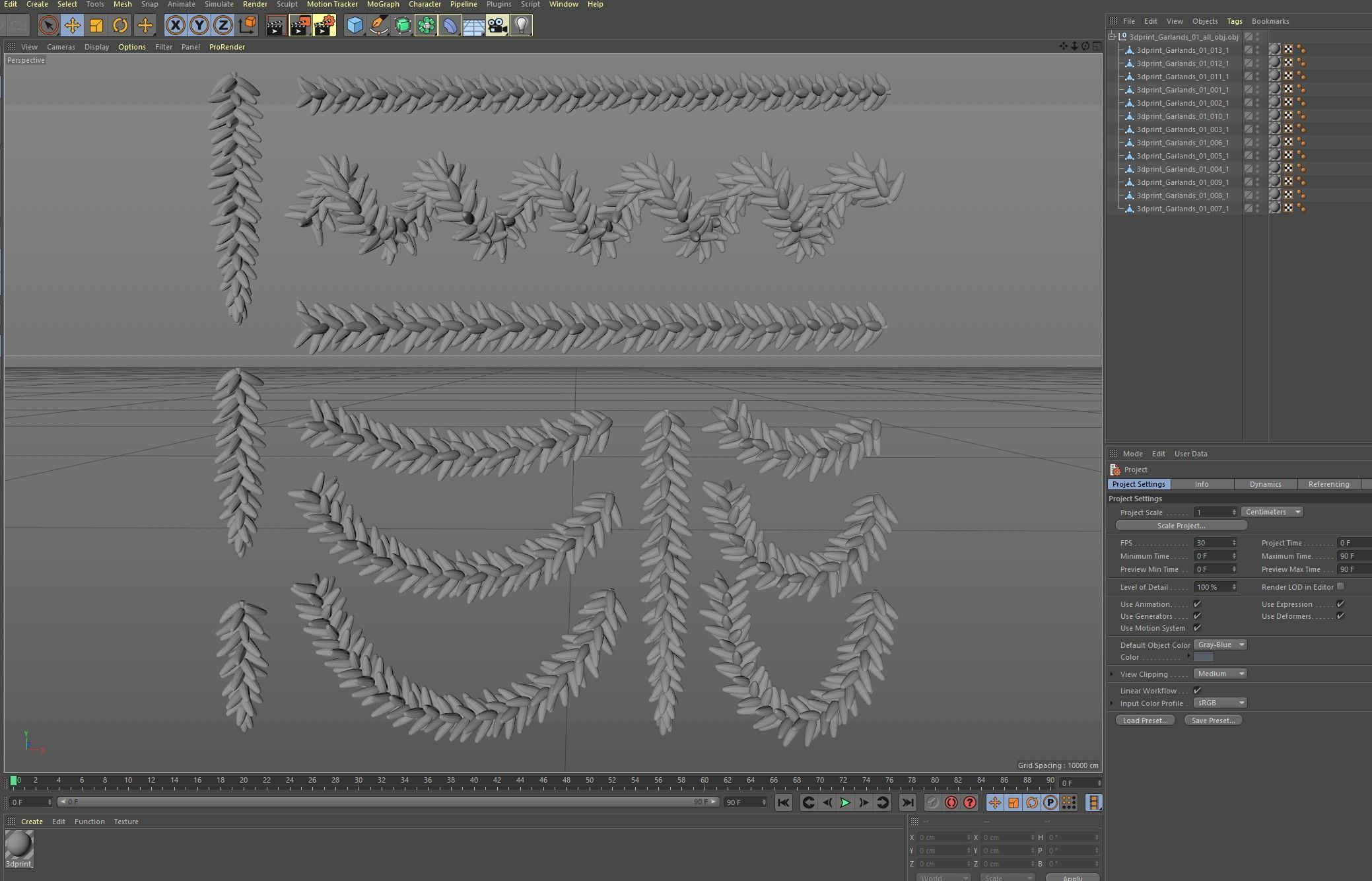Switch to the Dynamics tab
Screen dimensions: 1372x881
pos(1265,484)
